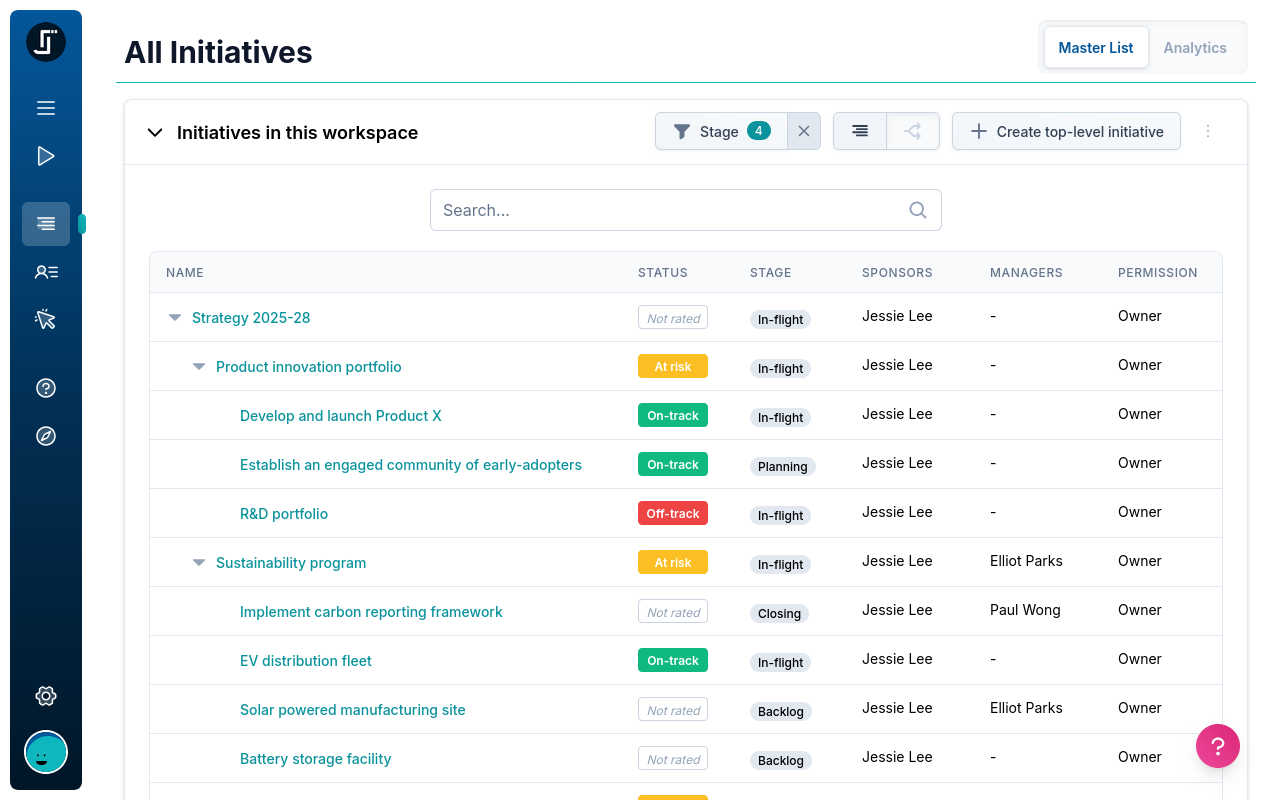The image size is (1280, 800).
Task: Select the initiatives list sidebar icon
Action: click(46, 224)
